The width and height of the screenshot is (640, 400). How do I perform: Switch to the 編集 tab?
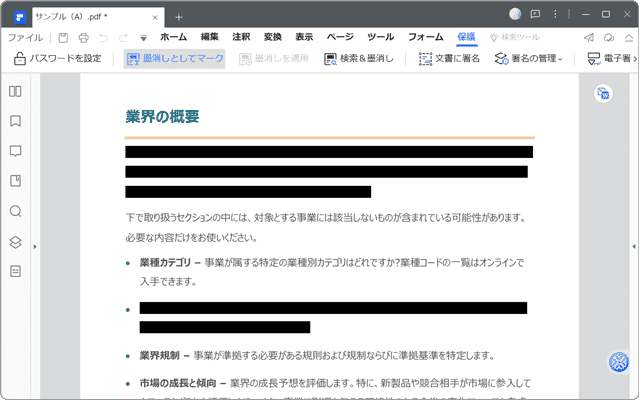click(209, 37)
